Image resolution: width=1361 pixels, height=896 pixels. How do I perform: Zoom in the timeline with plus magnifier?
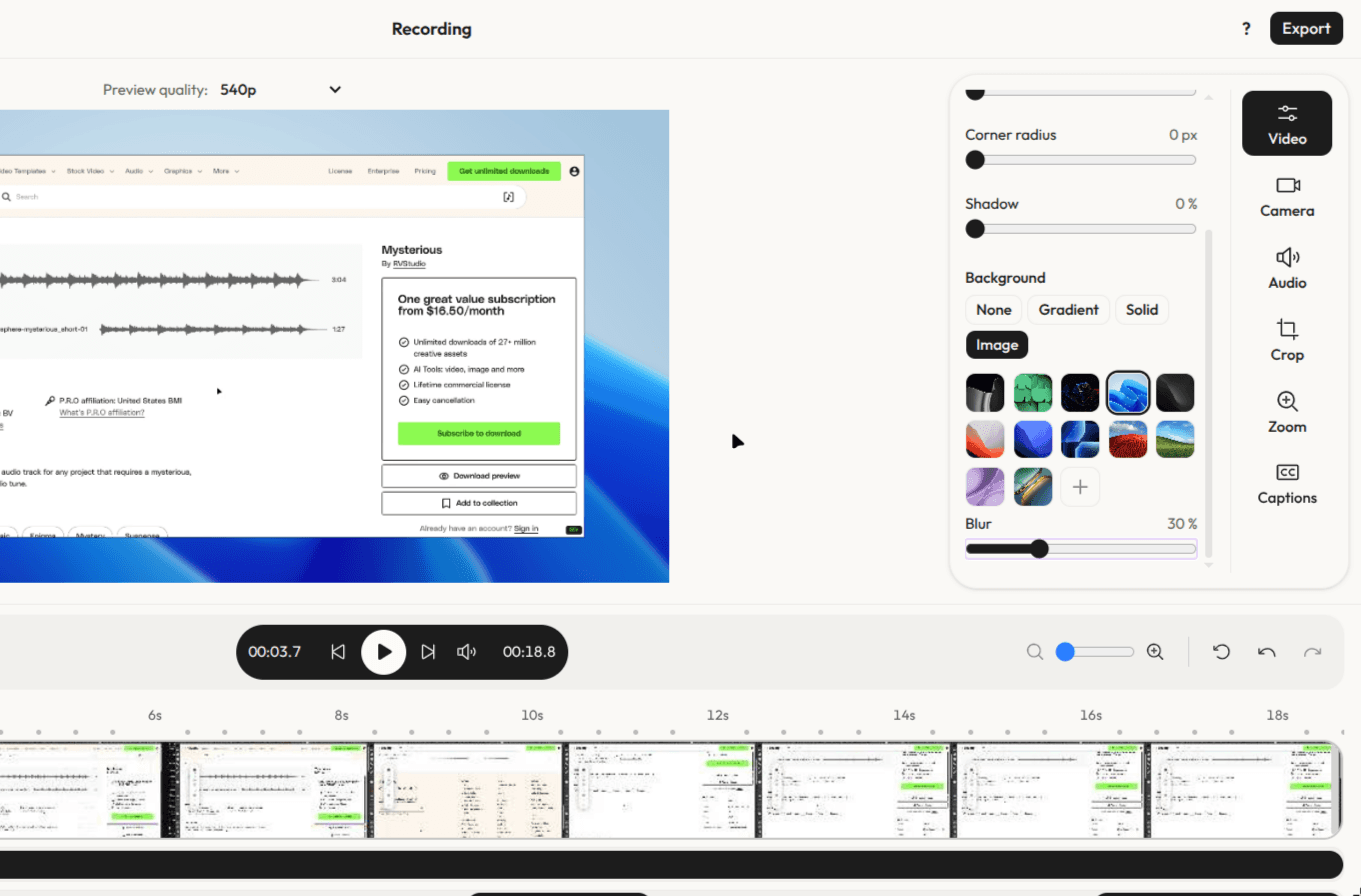1155,652
